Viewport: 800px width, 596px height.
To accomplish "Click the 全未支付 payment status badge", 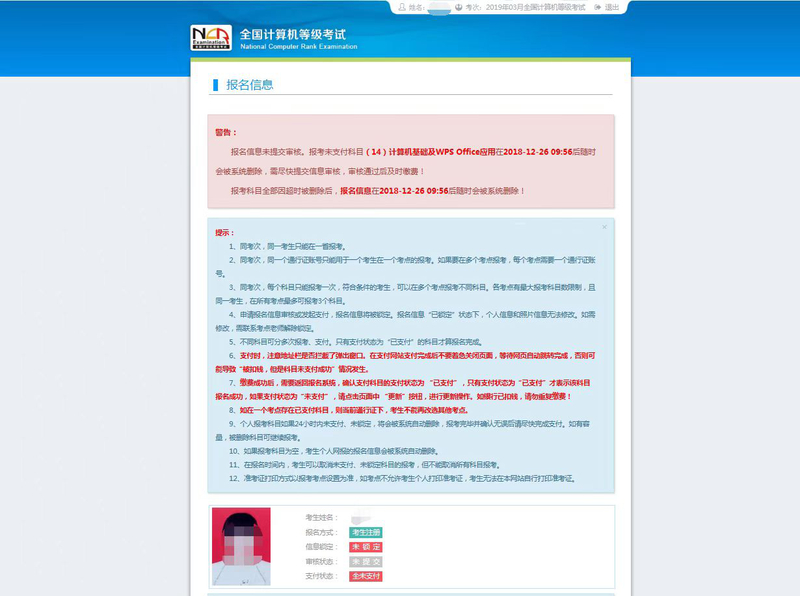I will point(367,576).
